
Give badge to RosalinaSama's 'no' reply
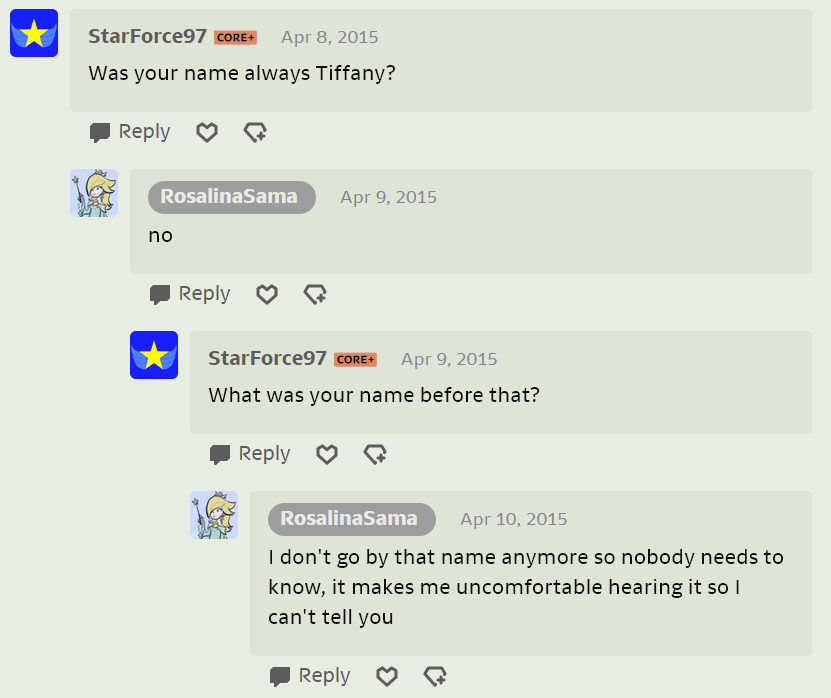click(x=315, y=294)
